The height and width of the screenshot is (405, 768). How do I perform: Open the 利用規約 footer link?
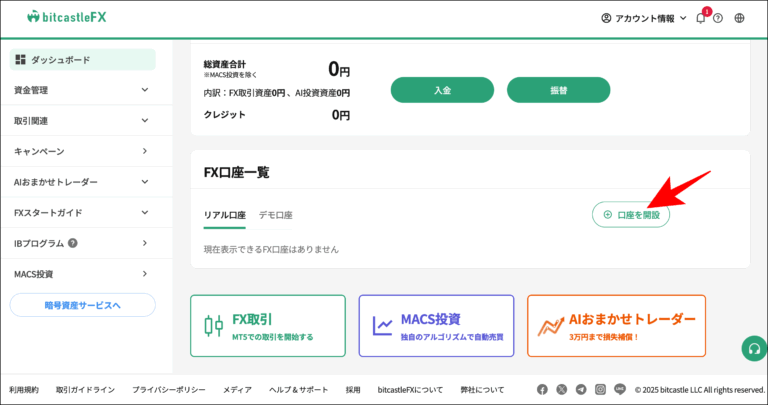coord(24,390)
